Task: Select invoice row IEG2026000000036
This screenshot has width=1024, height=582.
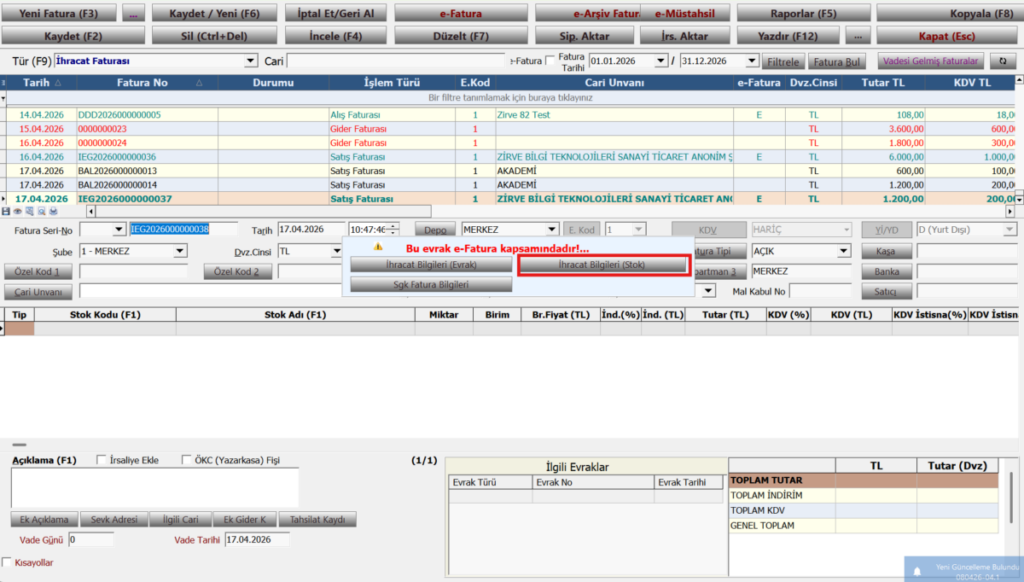Action: pyautogui.click(x=509, y=157)
